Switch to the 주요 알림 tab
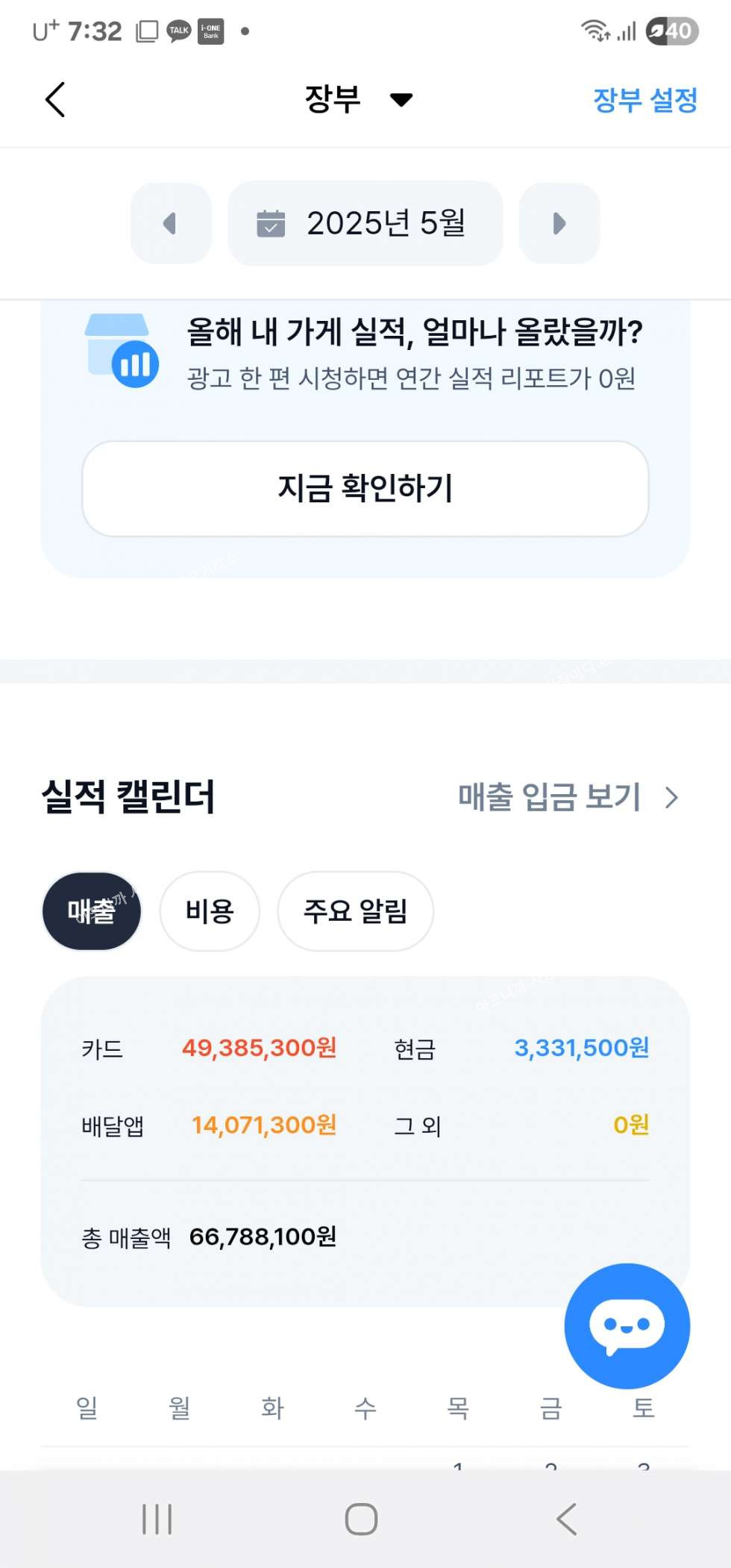 [x=355, y=911]
